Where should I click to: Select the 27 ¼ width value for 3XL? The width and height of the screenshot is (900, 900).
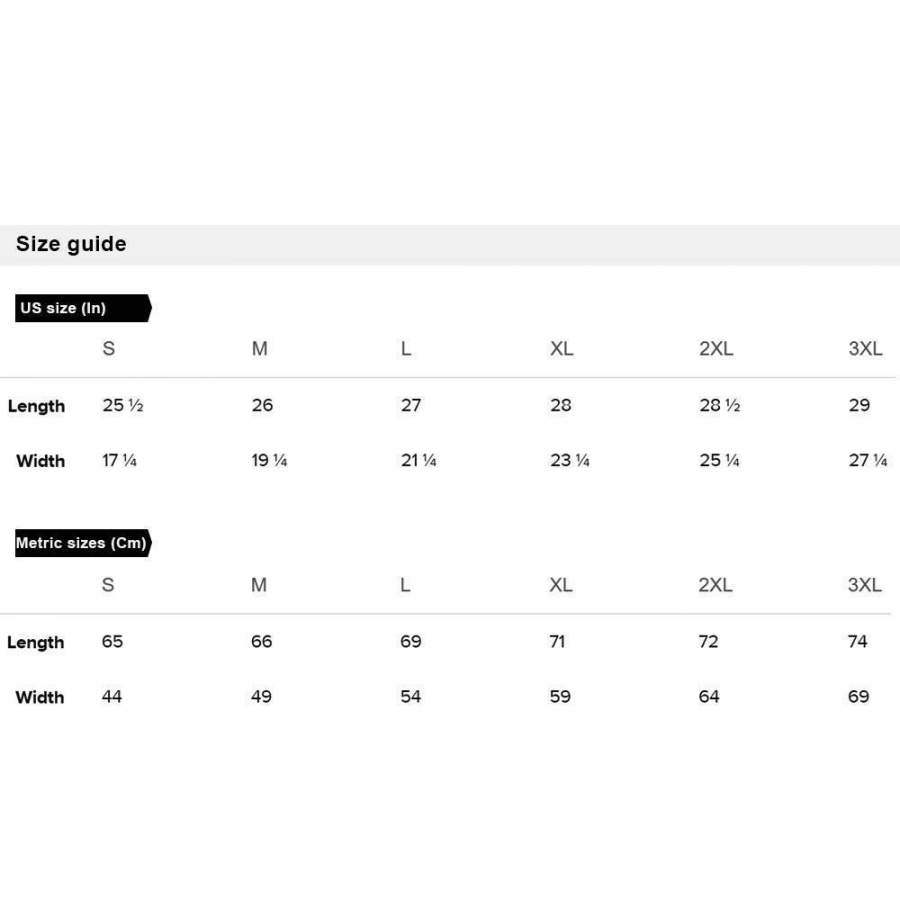[x=867, y=461]
